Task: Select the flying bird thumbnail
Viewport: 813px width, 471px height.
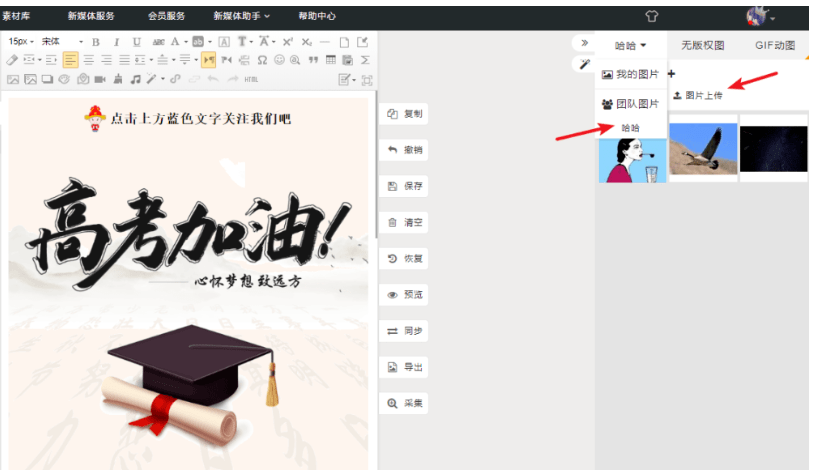Action: click(x=703, y=148)
